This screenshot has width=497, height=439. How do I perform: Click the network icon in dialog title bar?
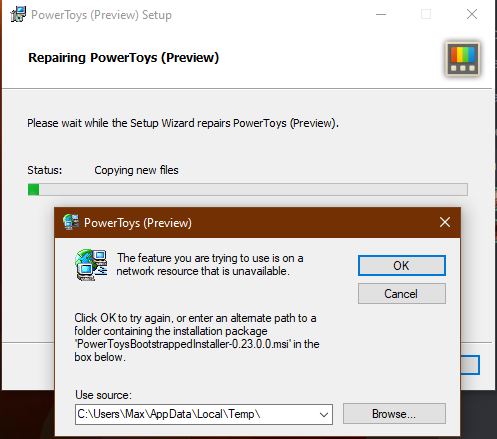pyautogui.click(x=71, y=222)
